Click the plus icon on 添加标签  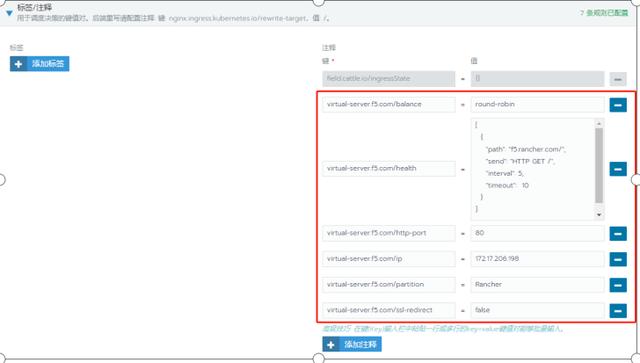click(x=18, y=64)
